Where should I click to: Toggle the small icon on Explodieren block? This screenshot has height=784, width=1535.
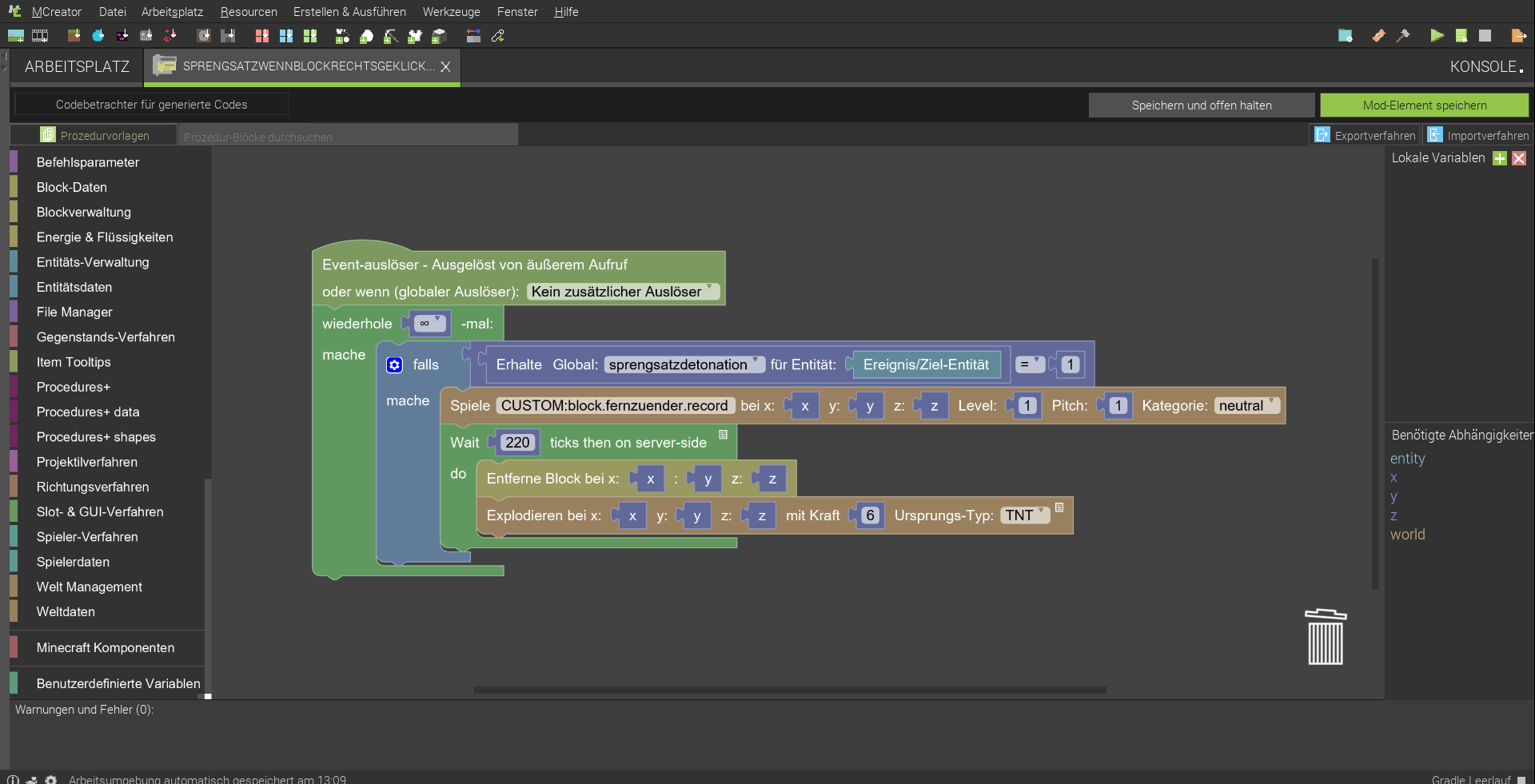pyautogui.click(x=1059, y=507)
